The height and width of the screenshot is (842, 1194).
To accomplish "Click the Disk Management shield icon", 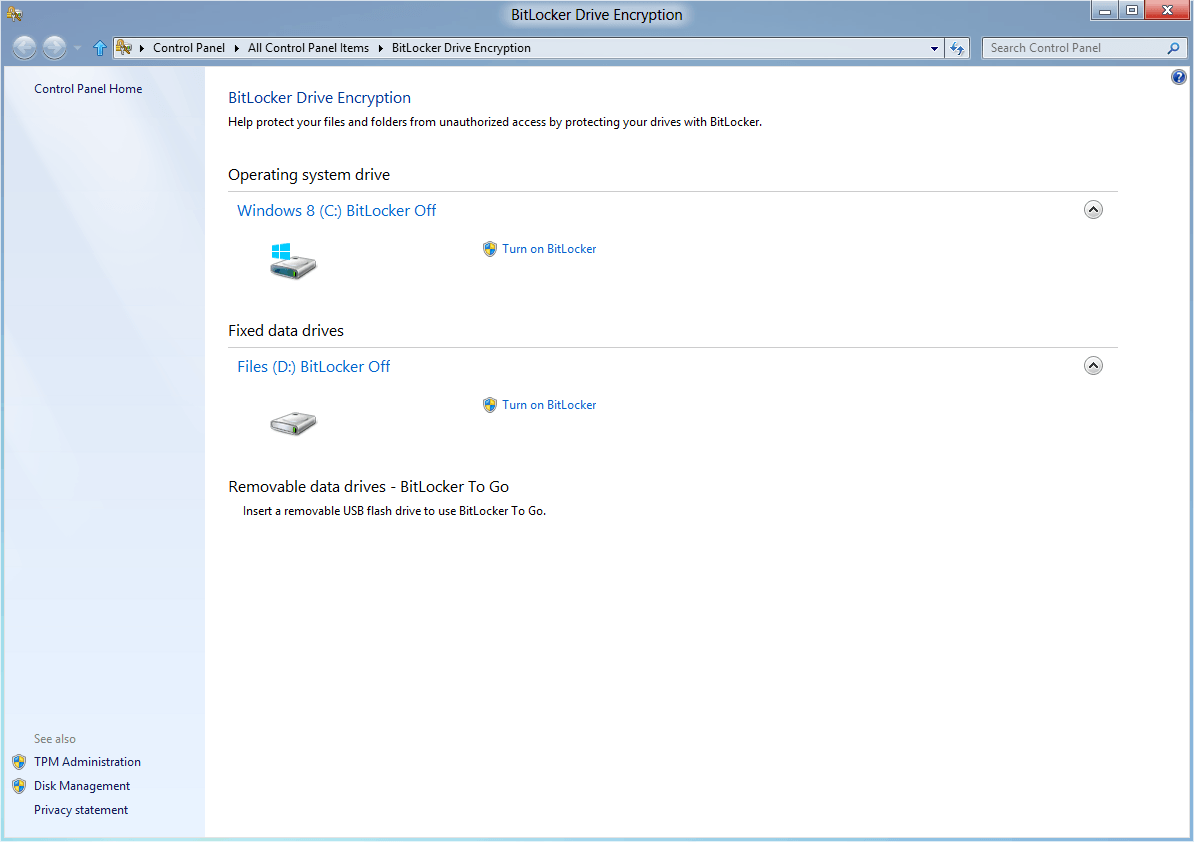I will pyautogui.click(x=19, y=786).
